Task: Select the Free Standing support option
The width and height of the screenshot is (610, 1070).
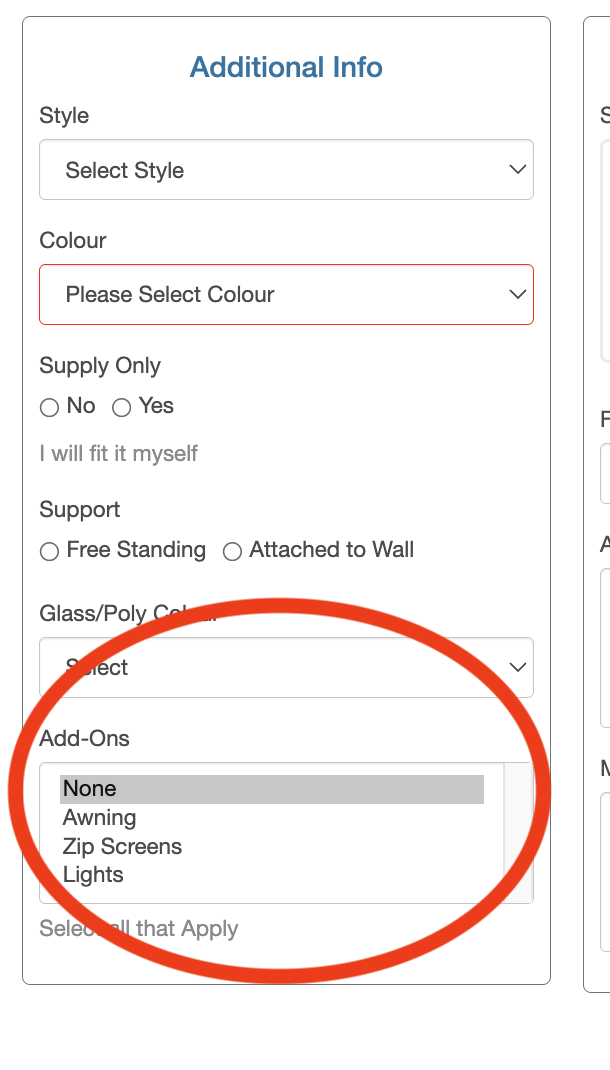Action: (x=49, y=551)
